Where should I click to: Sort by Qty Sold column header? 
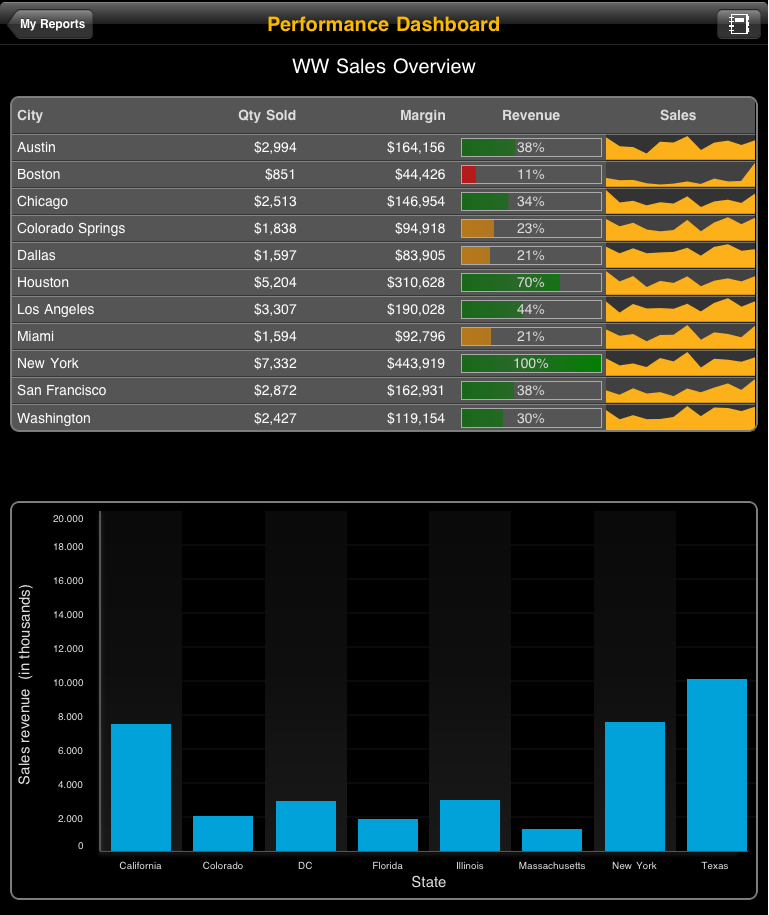(266, 115)
